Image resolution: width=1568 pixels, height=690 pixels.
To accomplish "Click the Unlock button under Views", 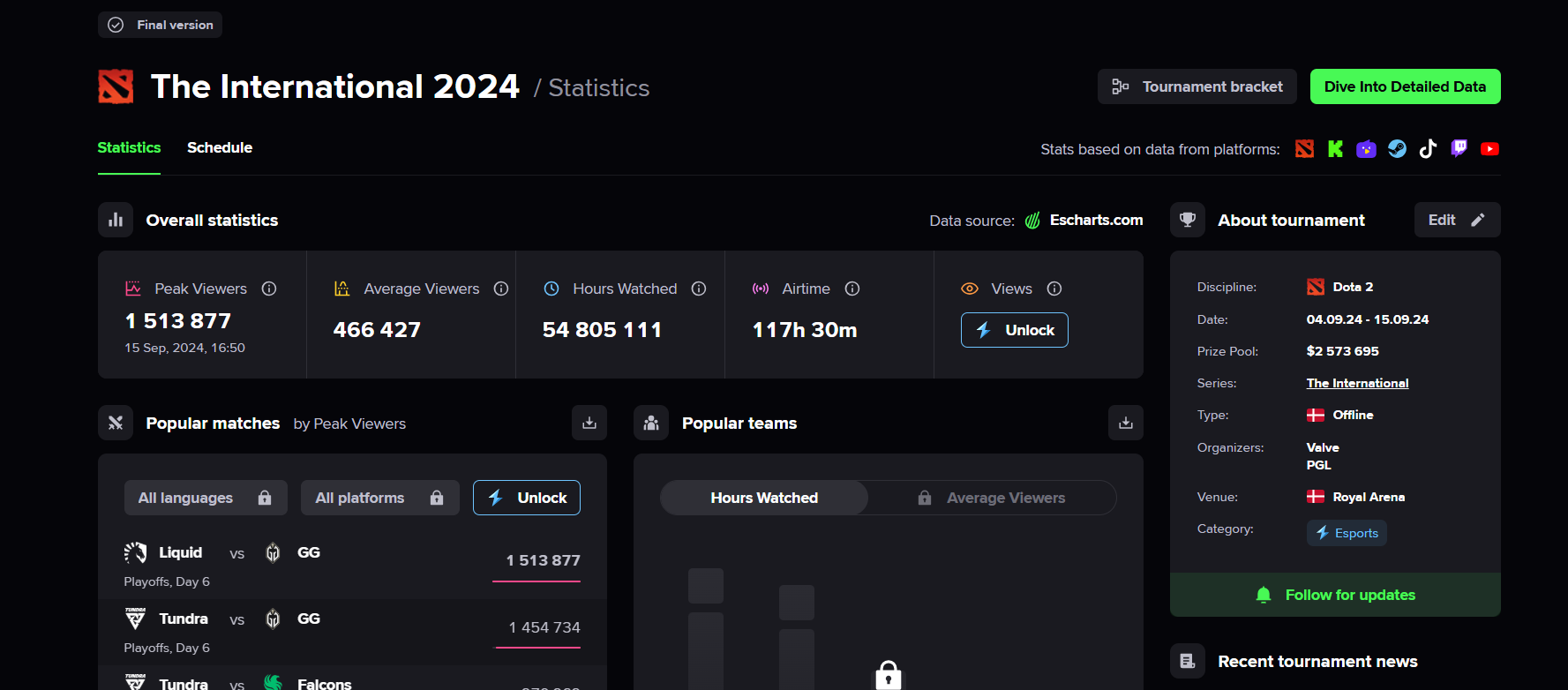I will [1015, 330].
